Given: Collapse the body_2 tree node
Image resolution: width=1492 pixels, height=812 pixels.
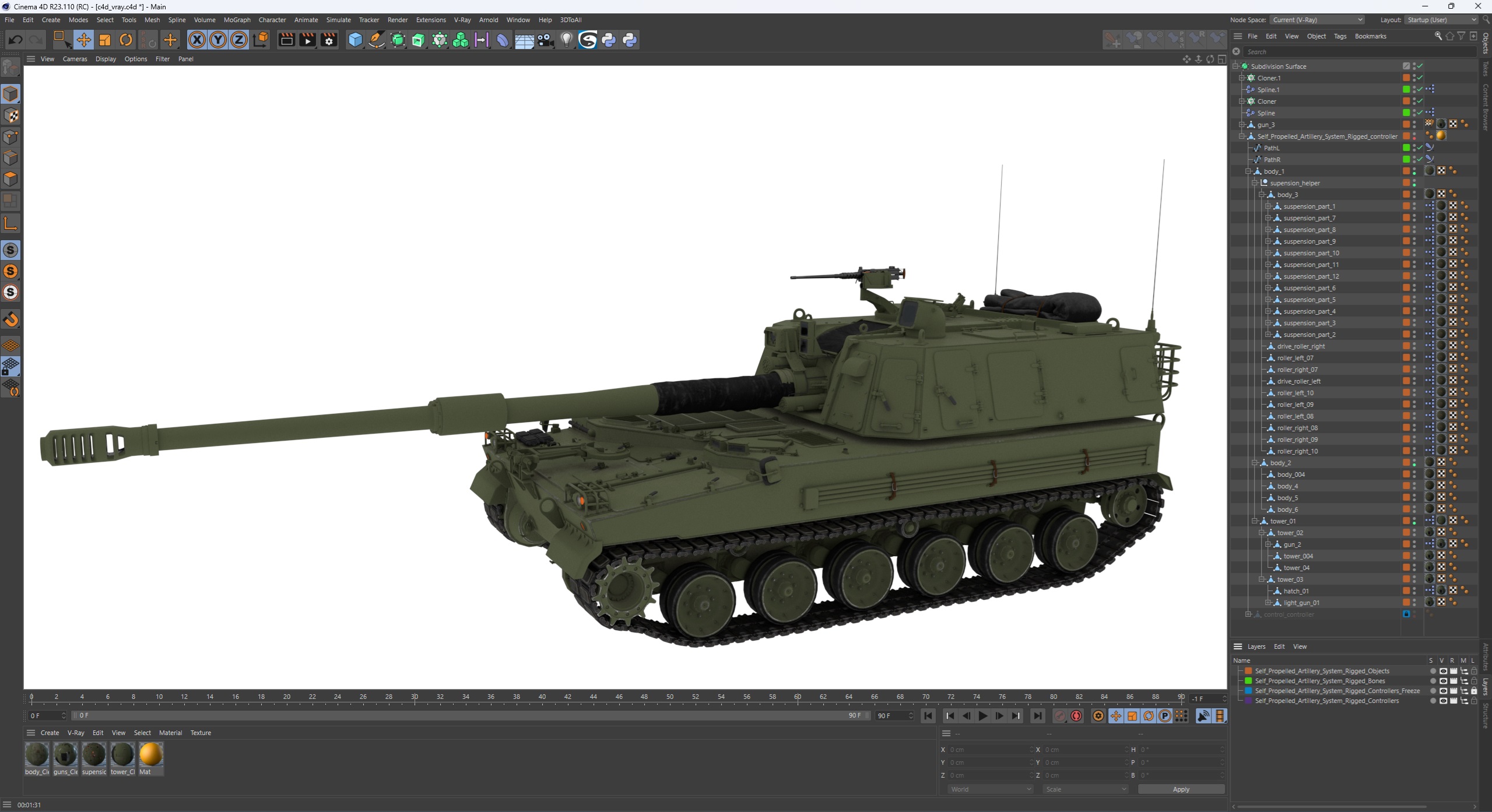Looking at the screenshot, I should (x=1255, y=463).
